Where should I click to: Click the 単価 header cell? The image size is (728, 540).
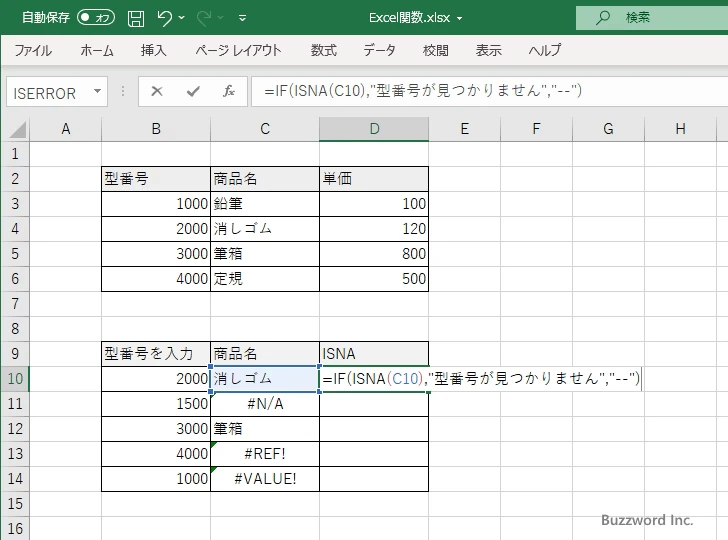pyautogui.click(x=374, y=179)
